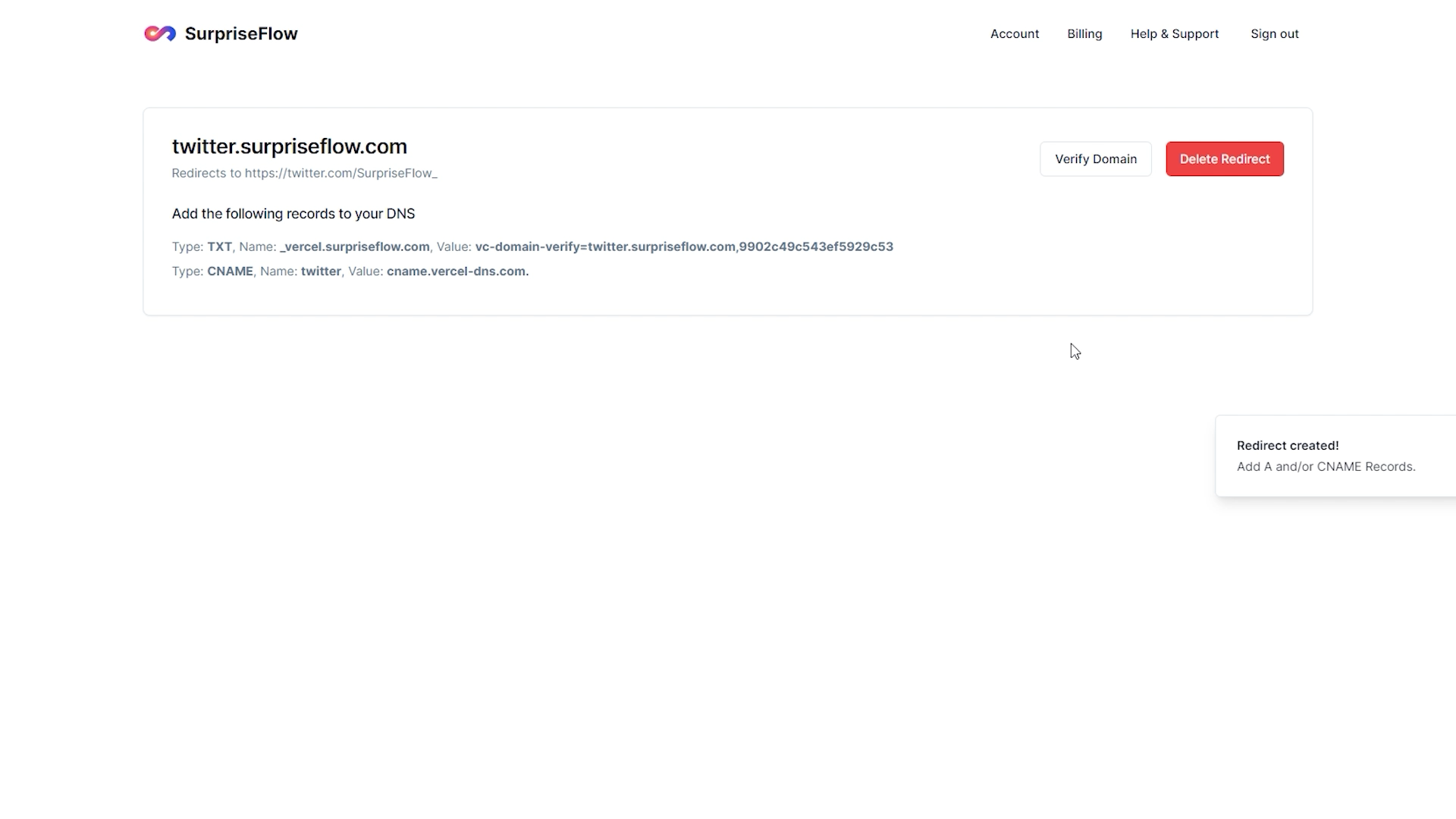Image resolution: width=1456 pixels, height=819 pixels.
Task: Open the Account menu item
Action: (x=1015, y=33)
